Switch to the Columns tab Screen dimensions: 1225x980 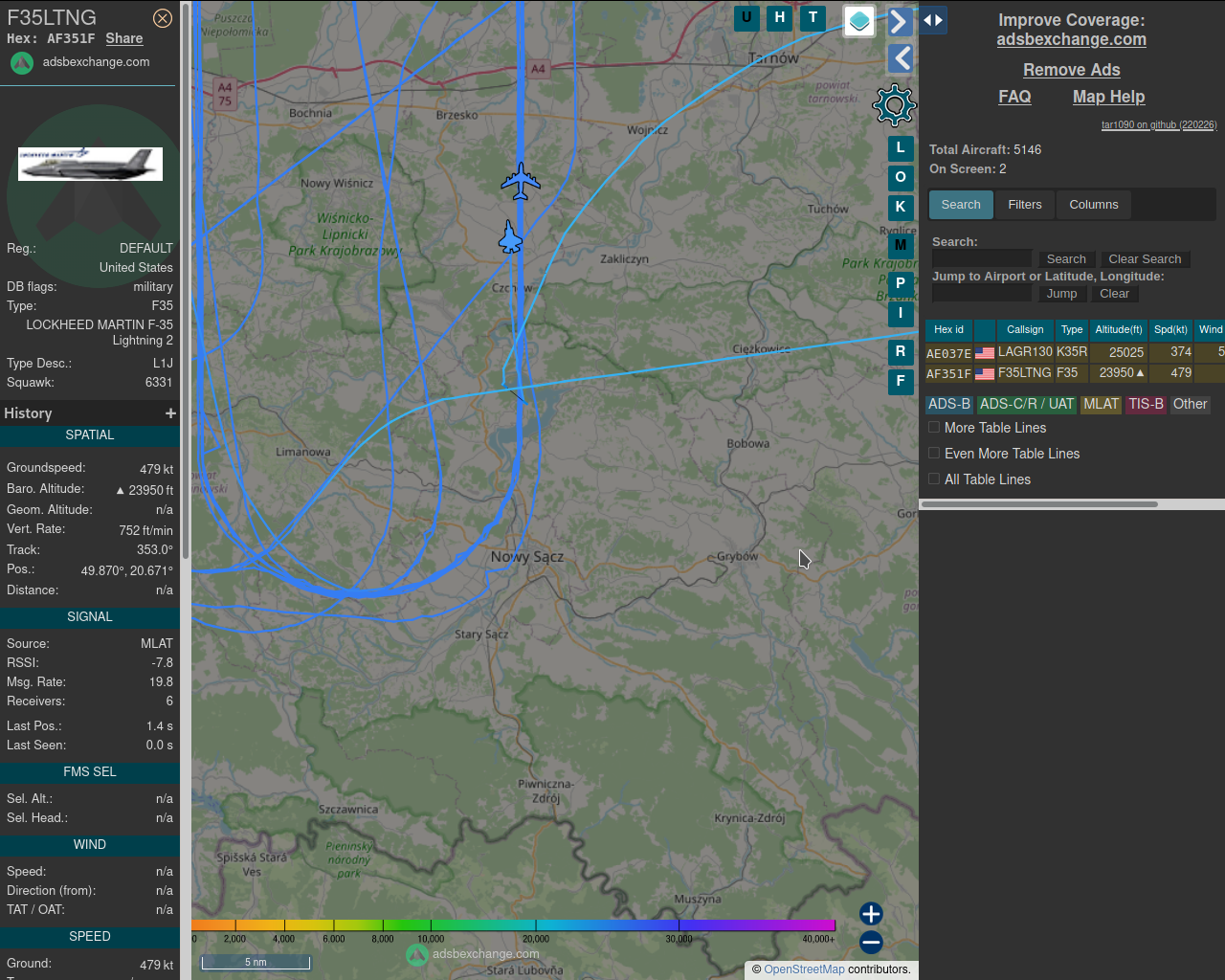1094,205
